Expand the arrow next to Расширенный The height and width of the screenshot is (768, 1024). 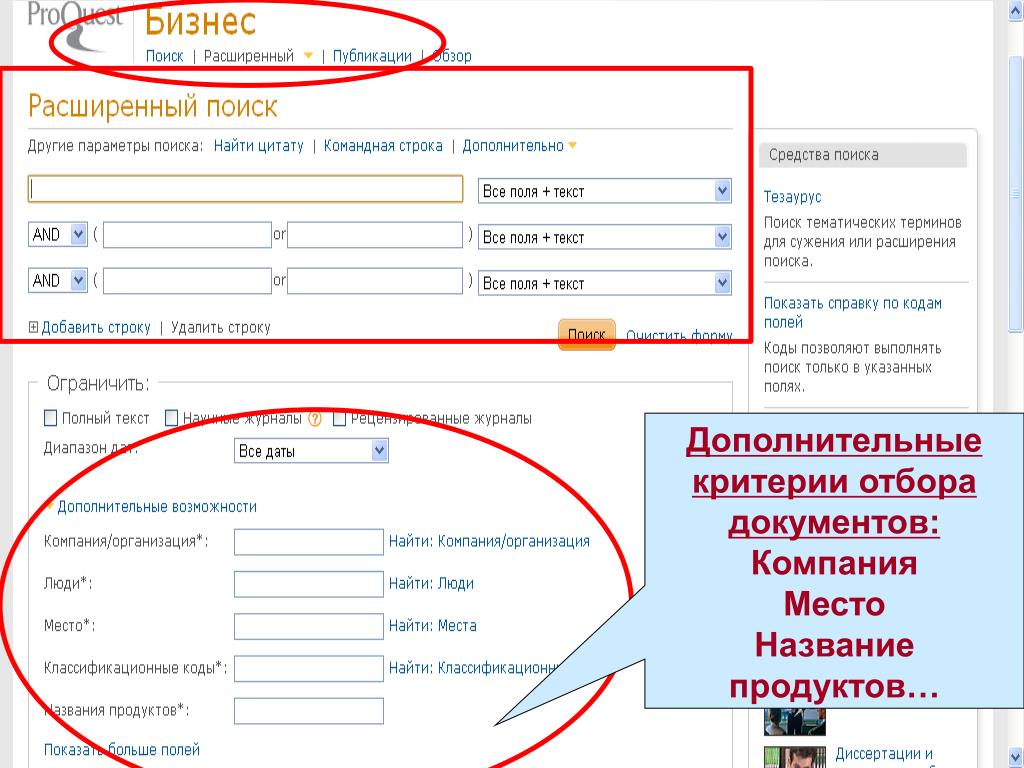point(308,56)
